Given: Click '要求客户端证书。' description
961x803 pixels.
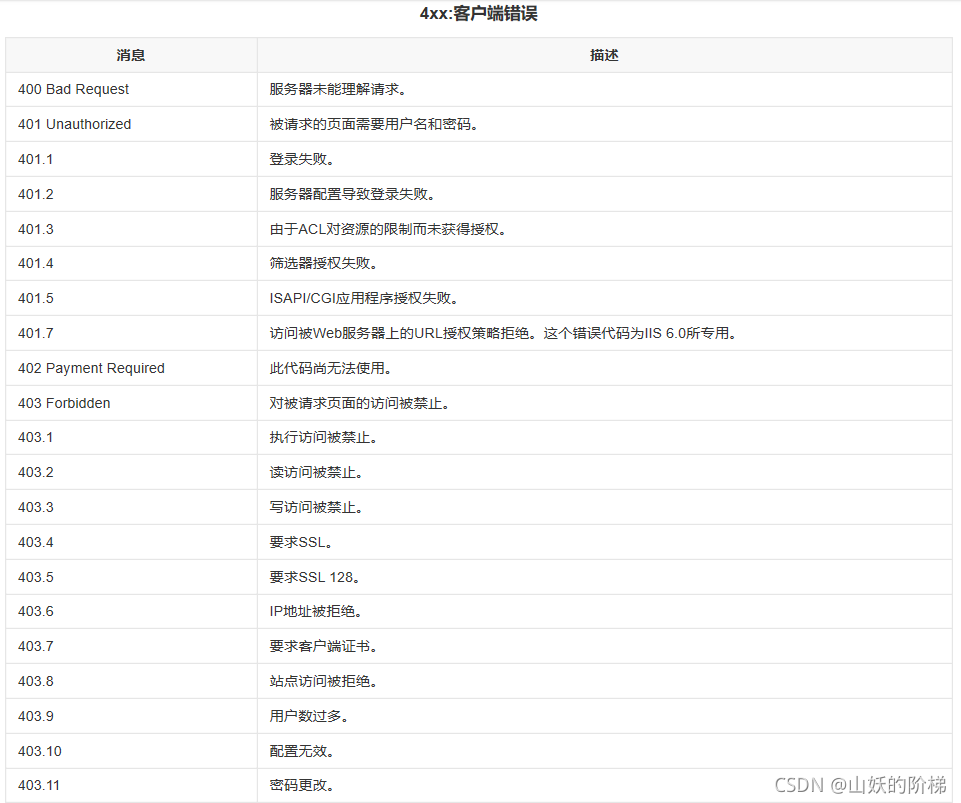Looking at the screenshot, I should click(x=324, y=647).
